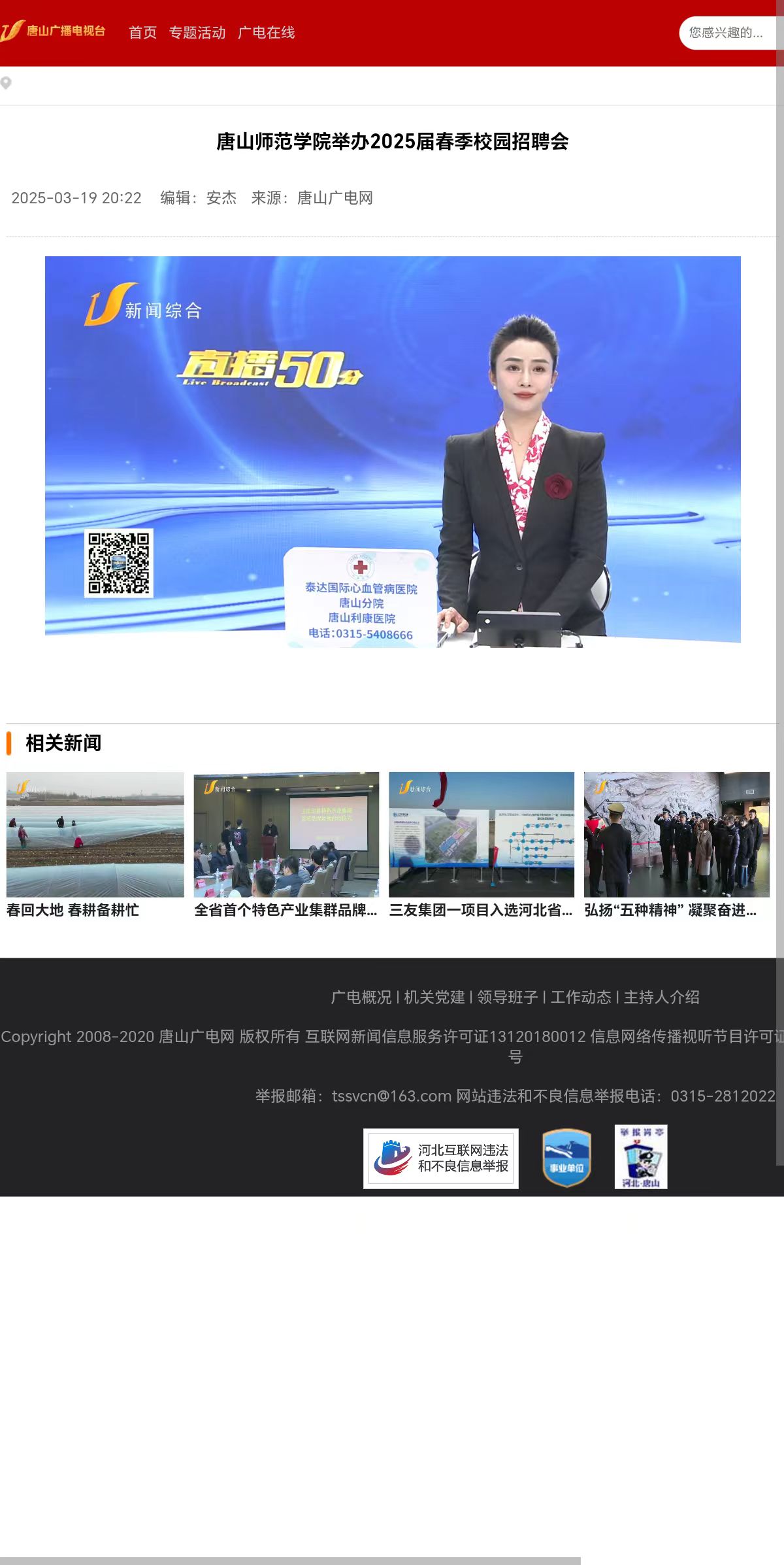Image resolution: width=784 pixels, height=1565 pixels.
Task: Click the location pin breadcrumb icon
Action: click(6, 83)
